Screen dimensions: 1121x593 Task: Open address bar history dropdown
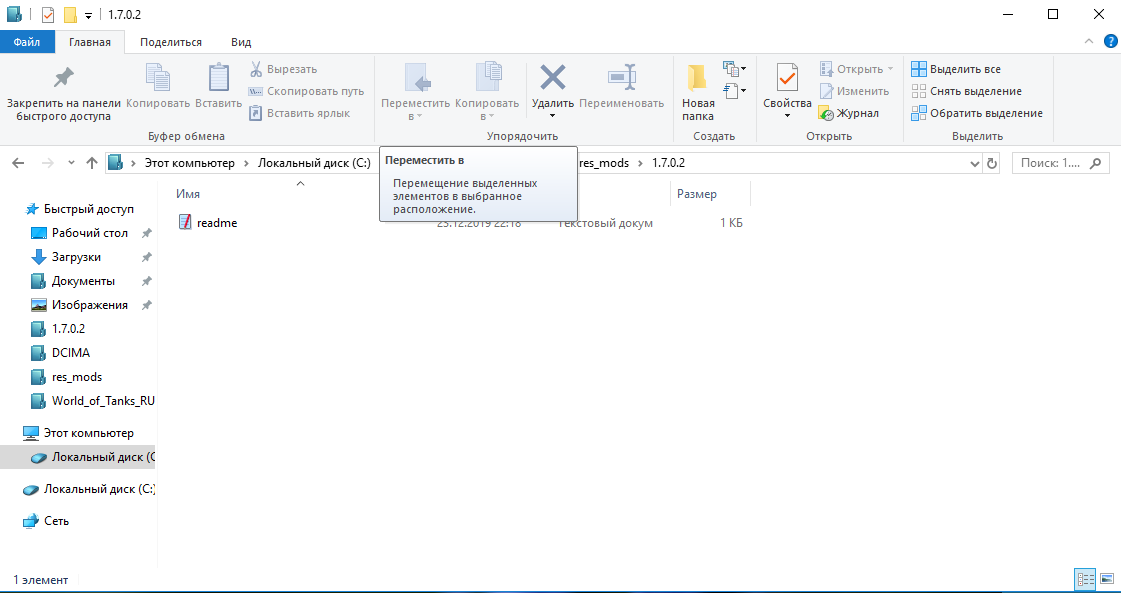click(x=975, y=163)
